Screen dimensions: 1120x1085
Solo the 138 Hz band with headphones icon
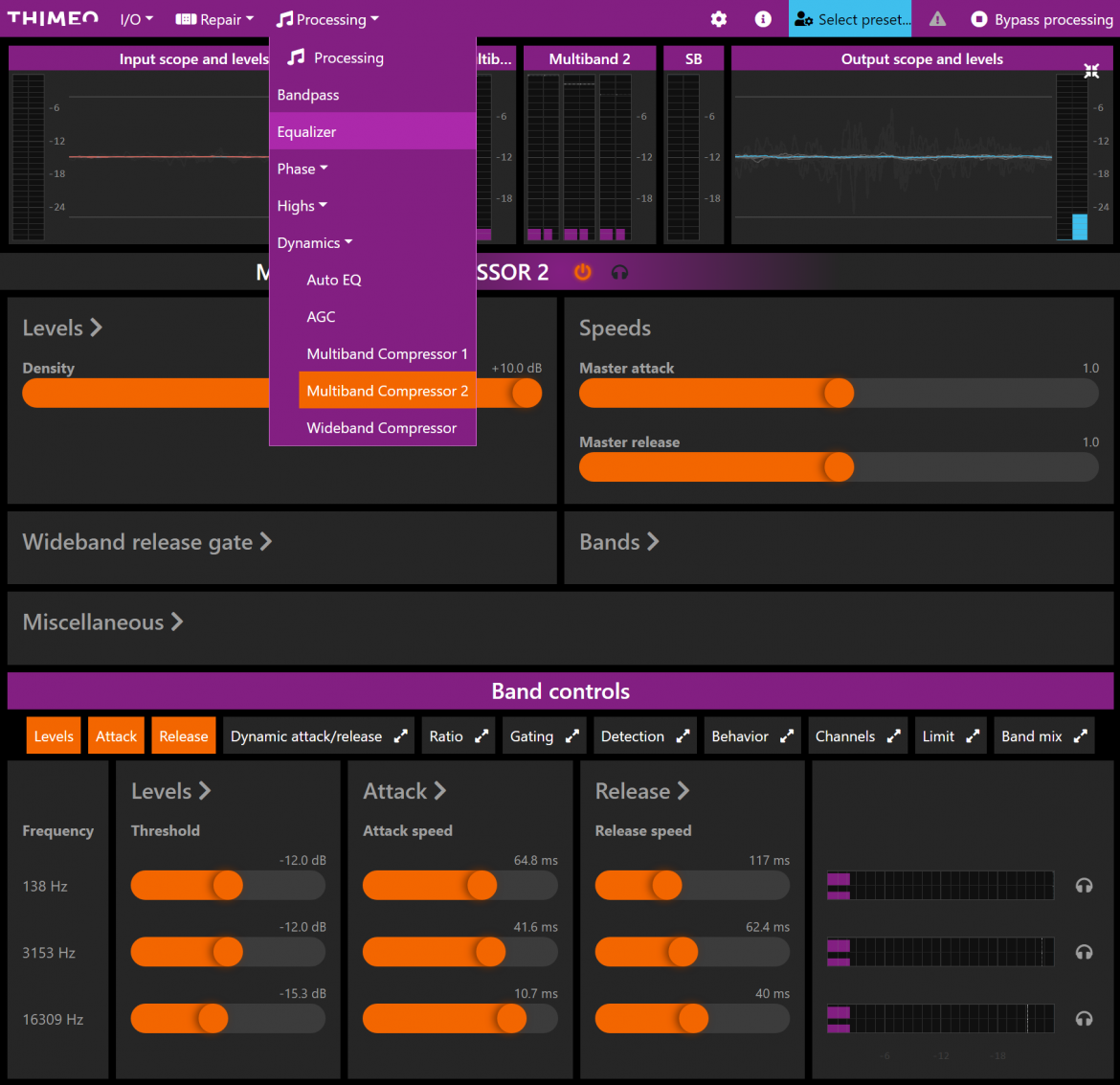[1084, 886]
